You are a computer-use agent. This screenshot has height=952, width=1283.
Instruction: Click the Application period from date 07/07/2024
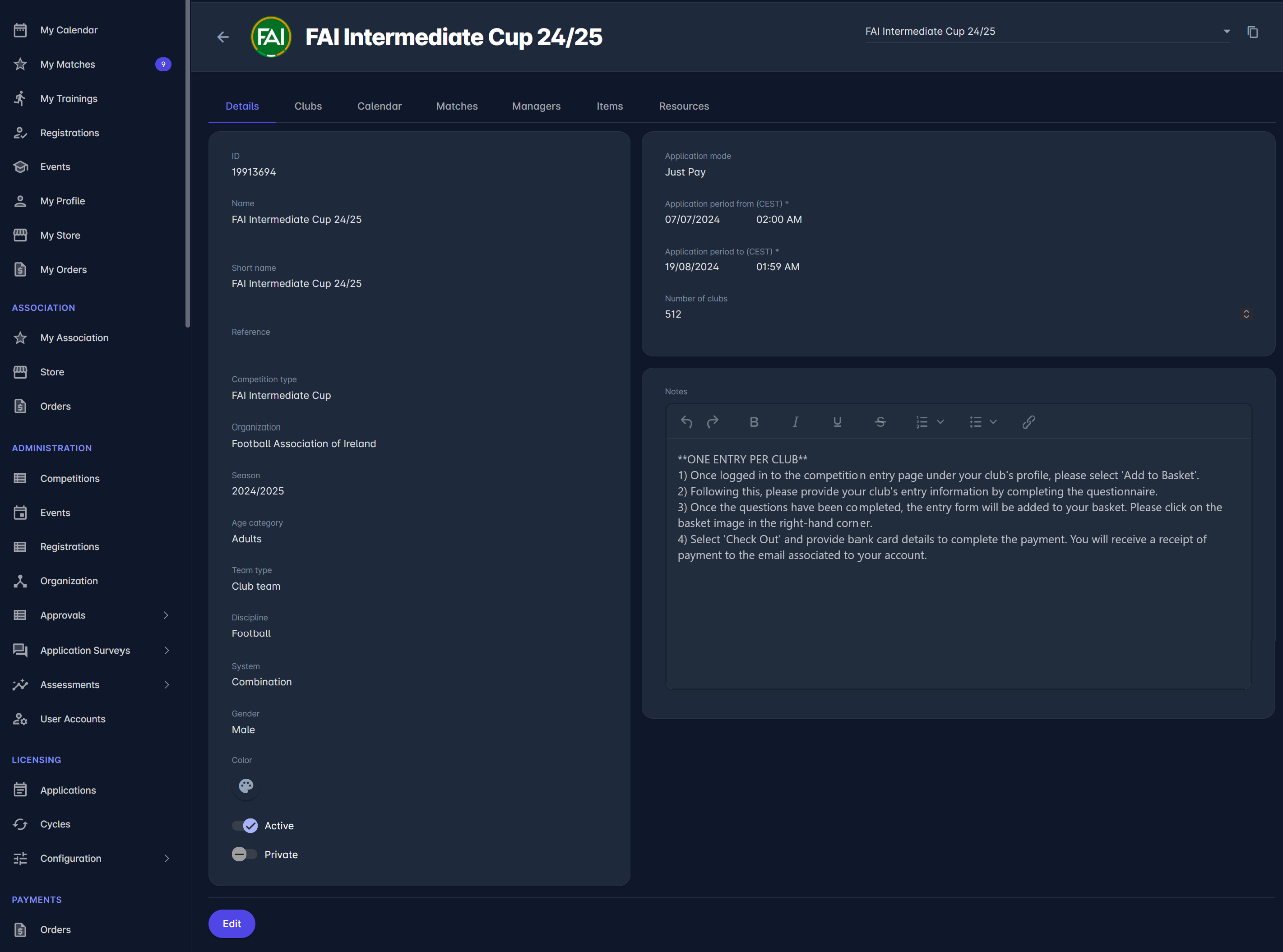pyautogui.click(x=692, y=220)
